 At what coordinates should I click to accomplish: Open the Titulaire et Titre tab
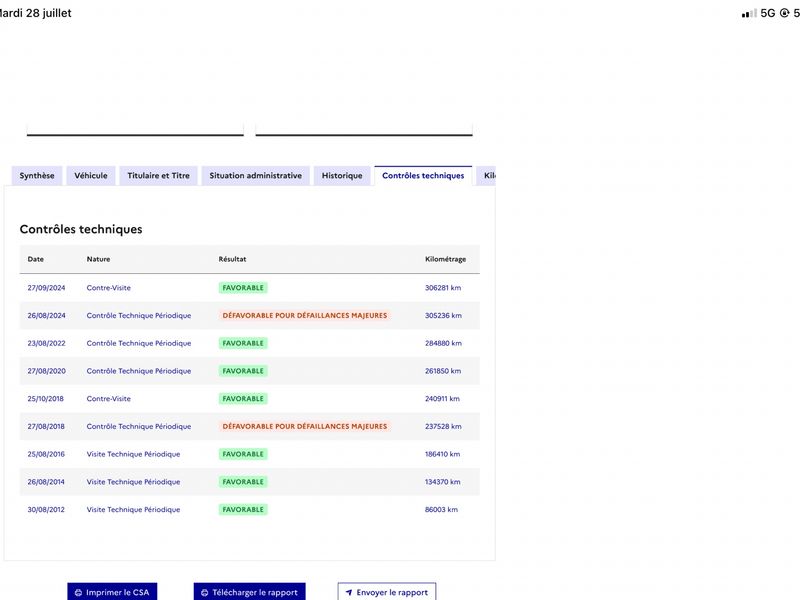pyautogui.click(x=158, y=176)
